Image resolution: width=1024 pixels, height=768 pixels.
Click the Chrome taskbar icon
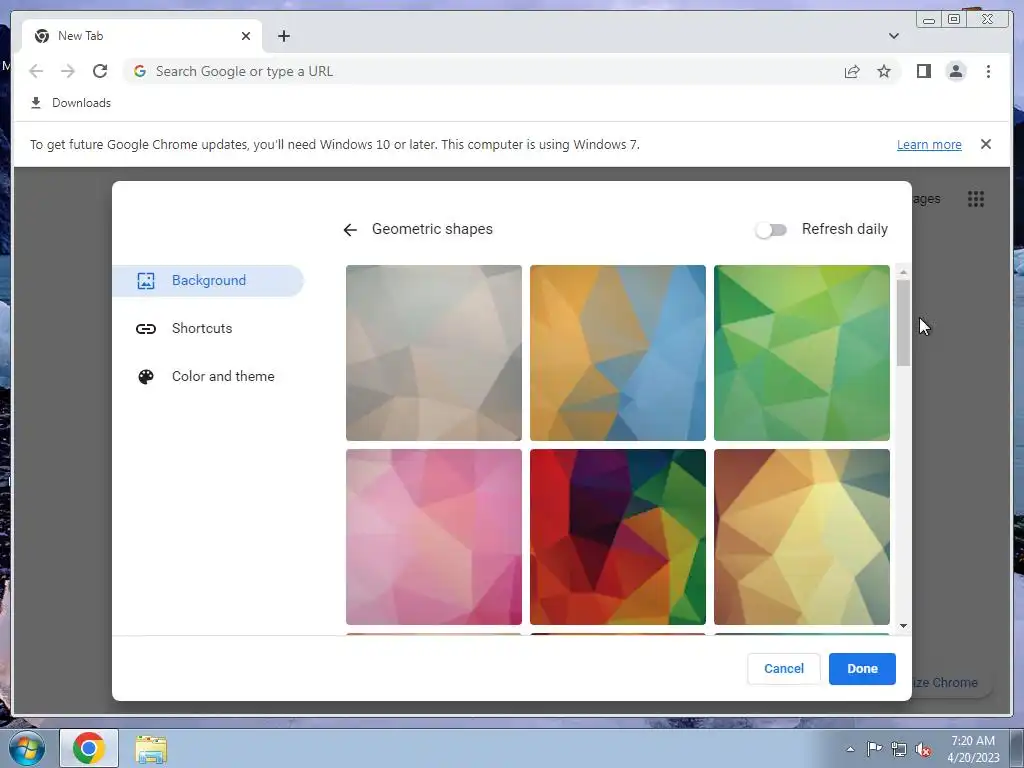click(89, 748)
